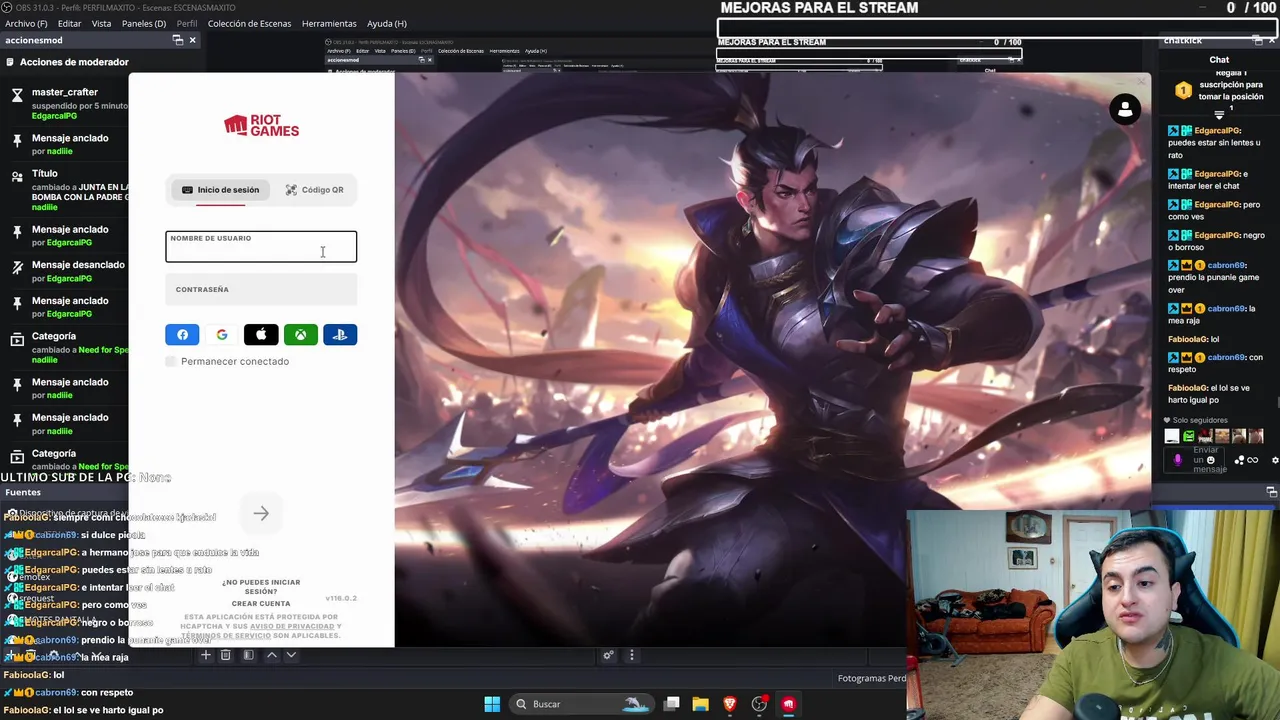Delete selected source with trash icon
1280x720 pixels.
[x=225, y=655]
